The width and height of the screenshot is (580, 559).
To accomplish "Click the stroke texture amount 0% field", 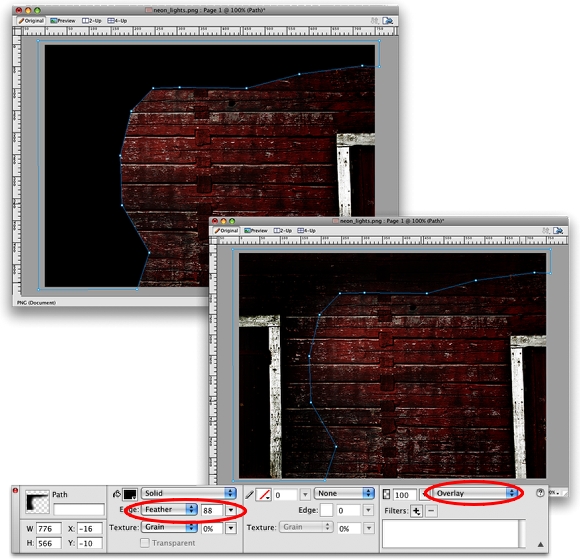I will (349, 528).
